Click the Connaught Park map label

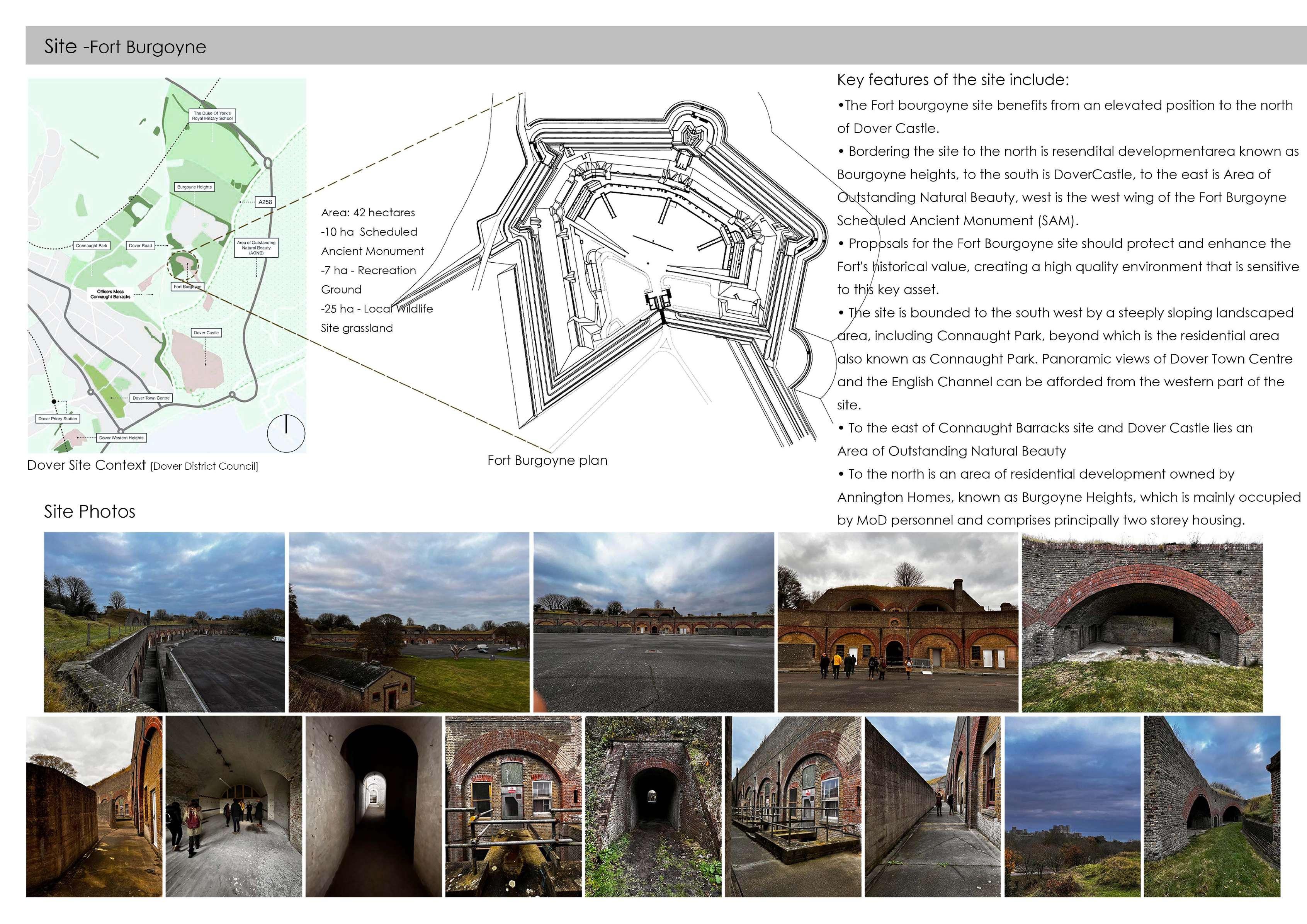(92, 245)
